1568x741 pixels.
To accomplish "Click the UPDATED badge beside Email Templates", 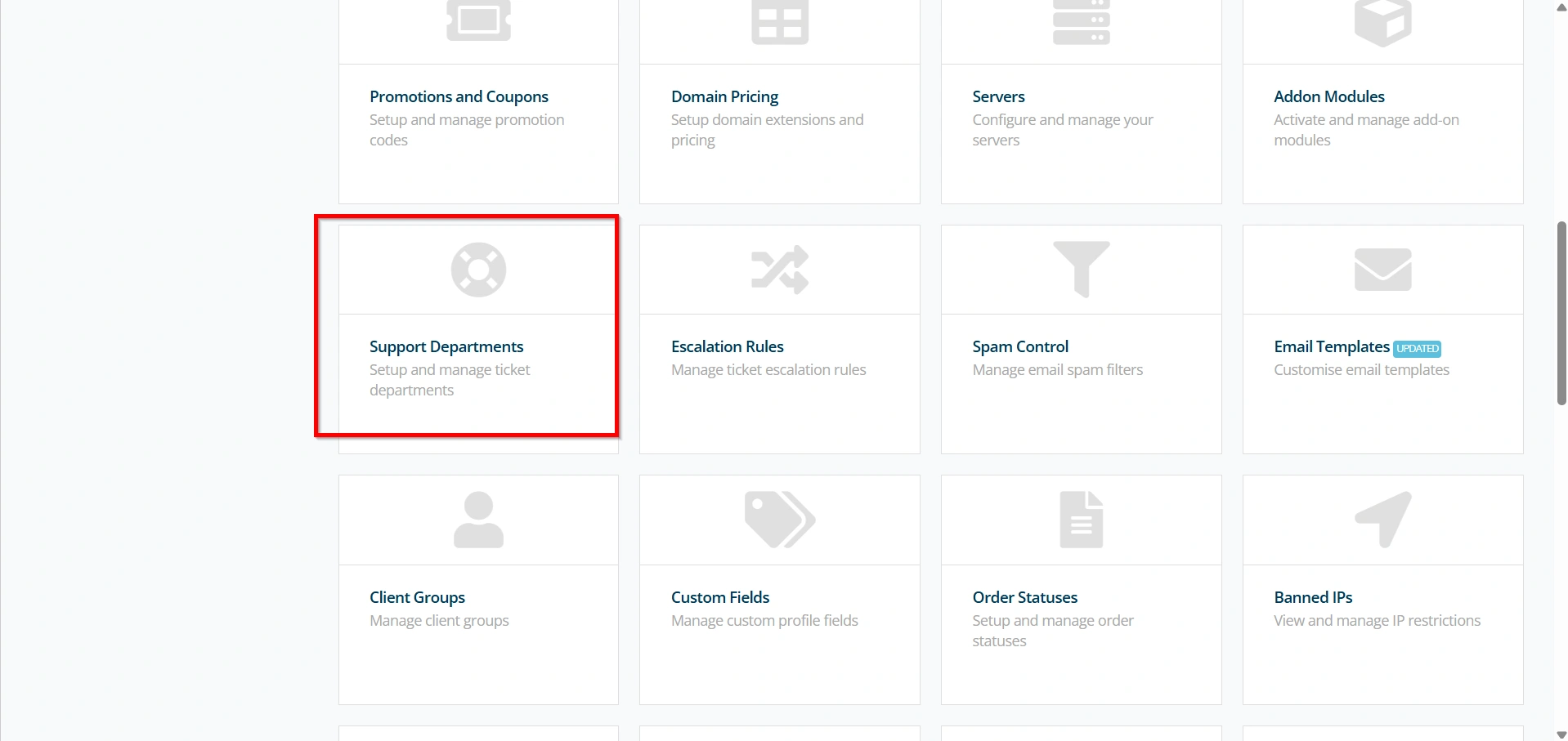I will pos(1417,349).
